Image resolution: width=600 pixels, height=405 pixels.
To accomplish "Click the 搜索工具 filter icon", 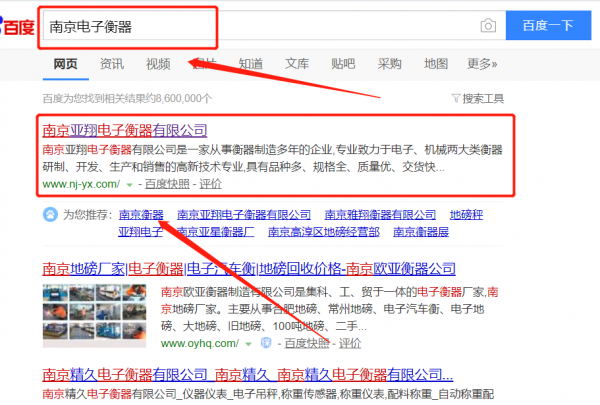I will tap(456, 98).
